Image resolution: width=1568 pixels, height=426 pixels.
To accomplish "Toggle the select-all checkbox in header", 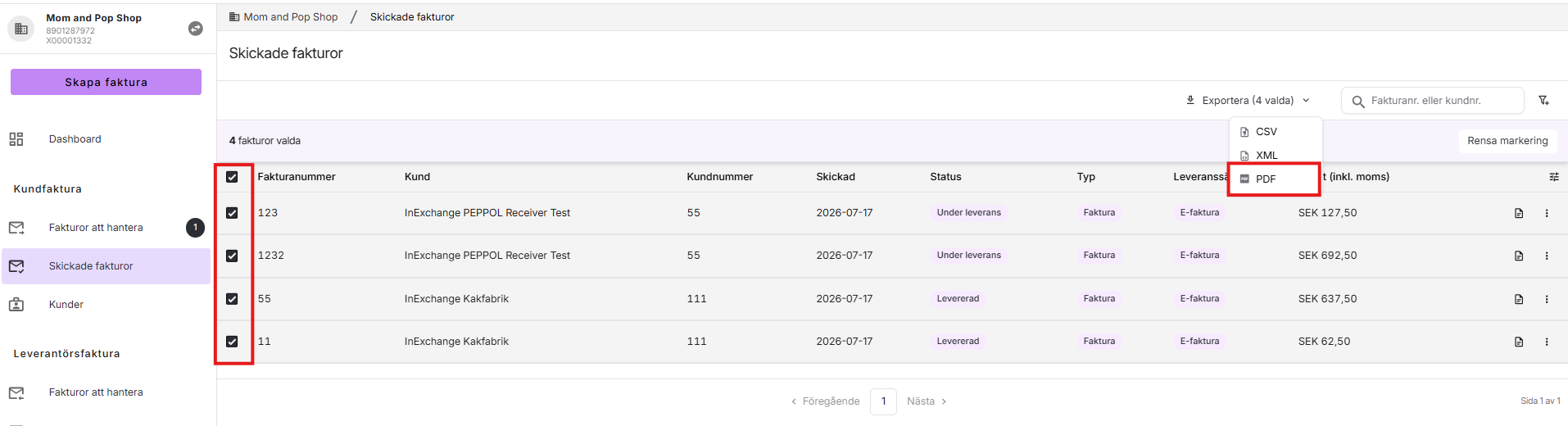I will 232,177.
